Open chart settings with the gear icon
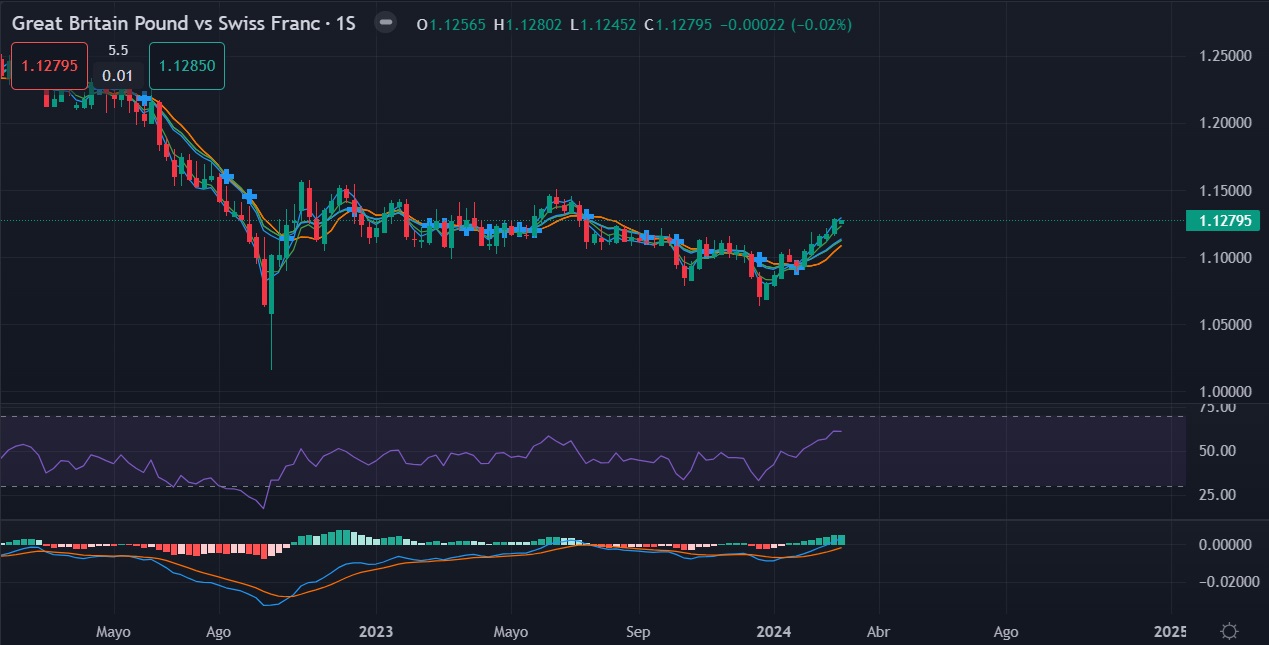Viewport: 1269px width, 645px height. click(1229, 631)
